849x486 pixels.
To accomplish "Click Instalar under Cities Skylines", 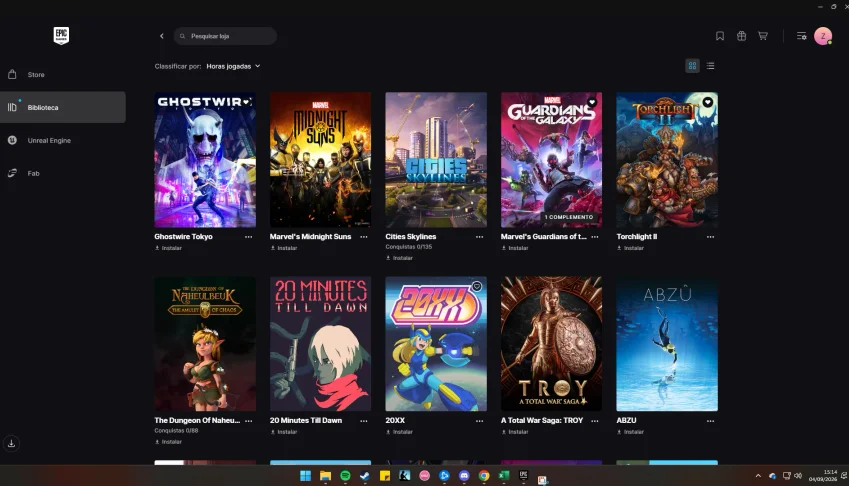I will 399,258.
